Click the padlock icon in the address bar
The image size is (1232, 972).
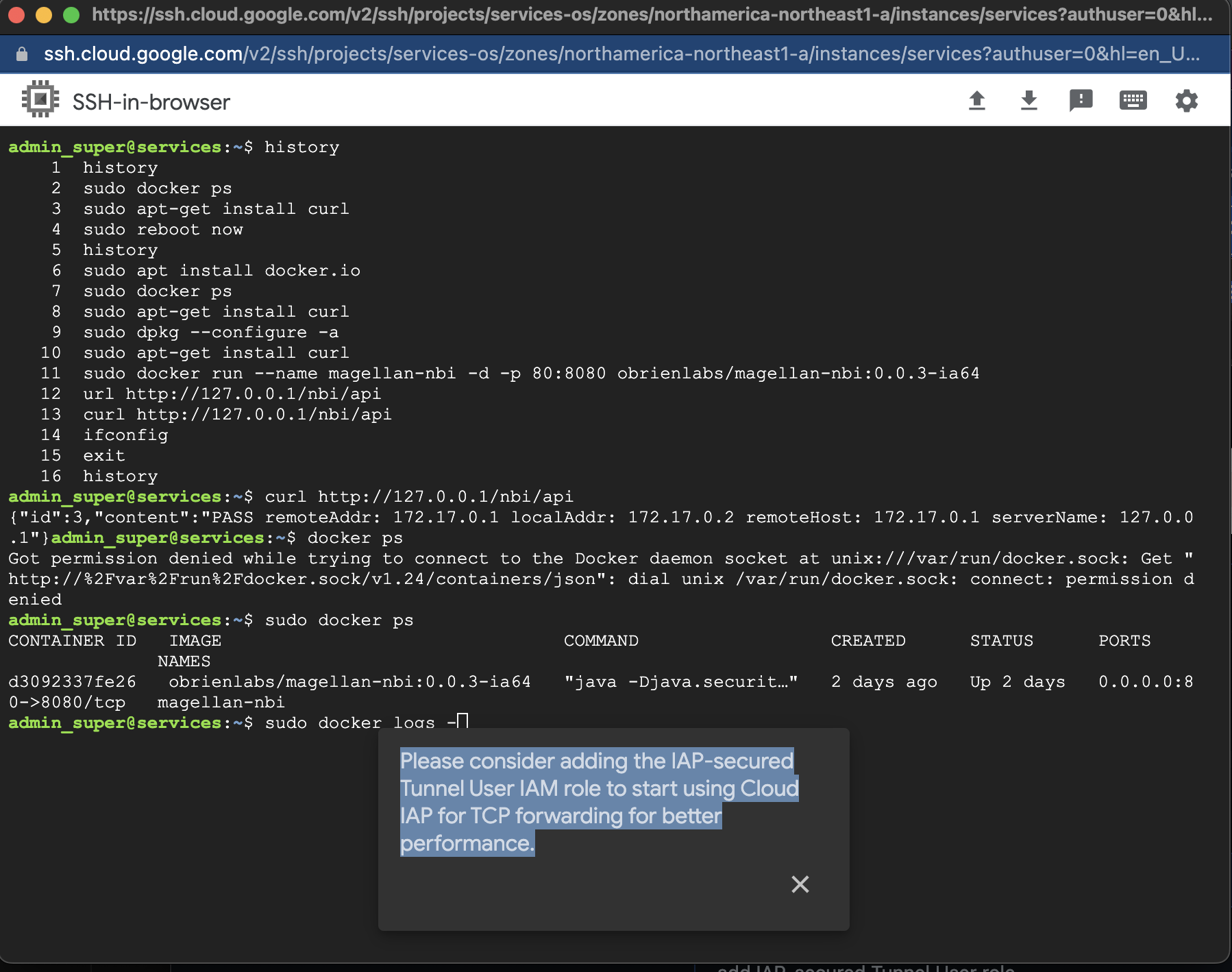[x=21, y=54]
